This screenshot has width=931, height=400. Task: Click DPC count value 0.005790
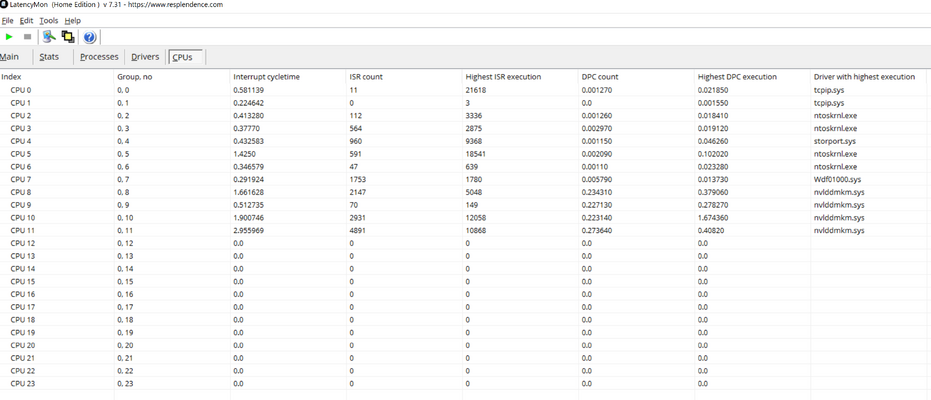tap(597, 179)
